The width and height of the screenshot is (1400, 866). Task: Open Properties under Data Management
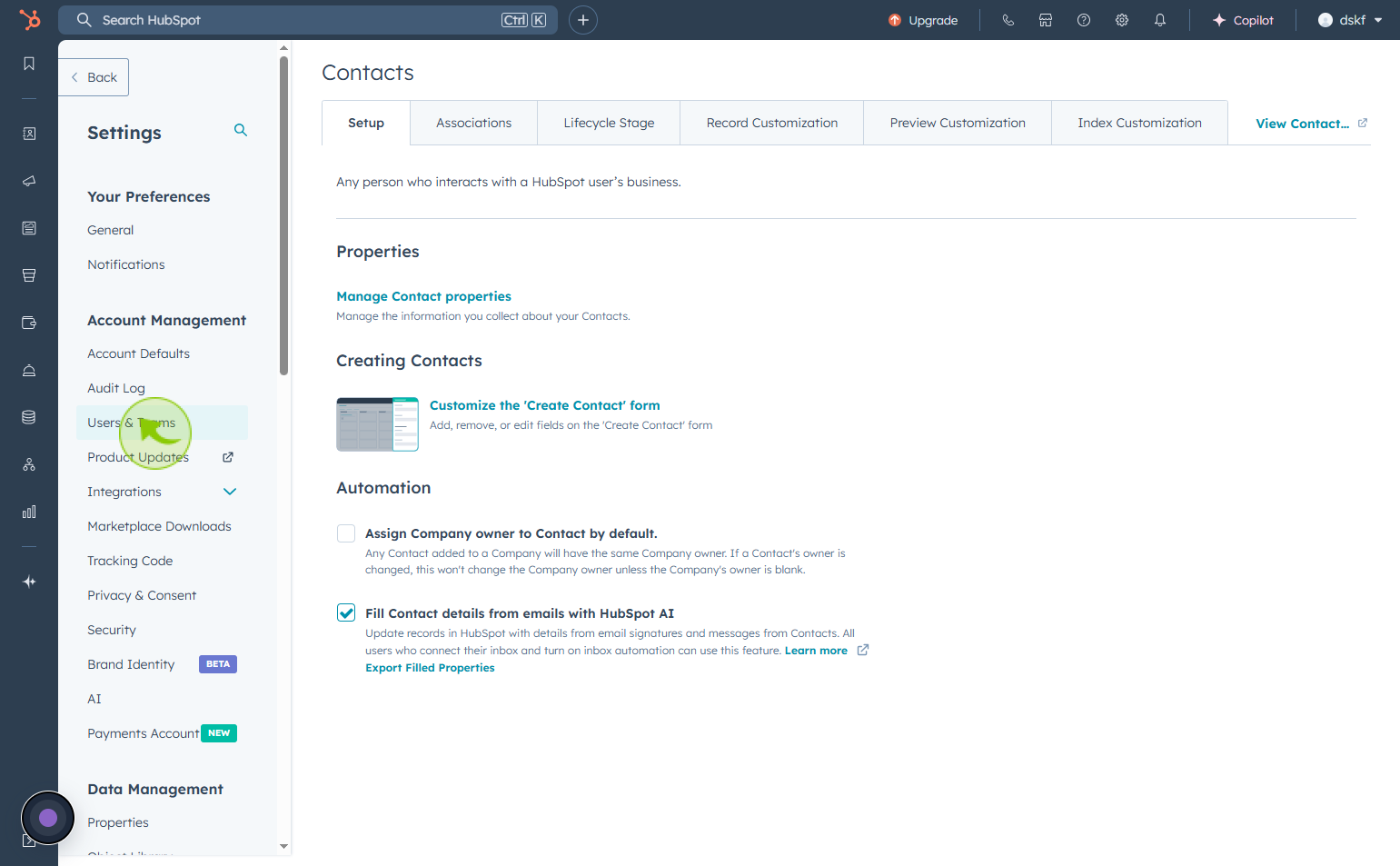point(118,822)
